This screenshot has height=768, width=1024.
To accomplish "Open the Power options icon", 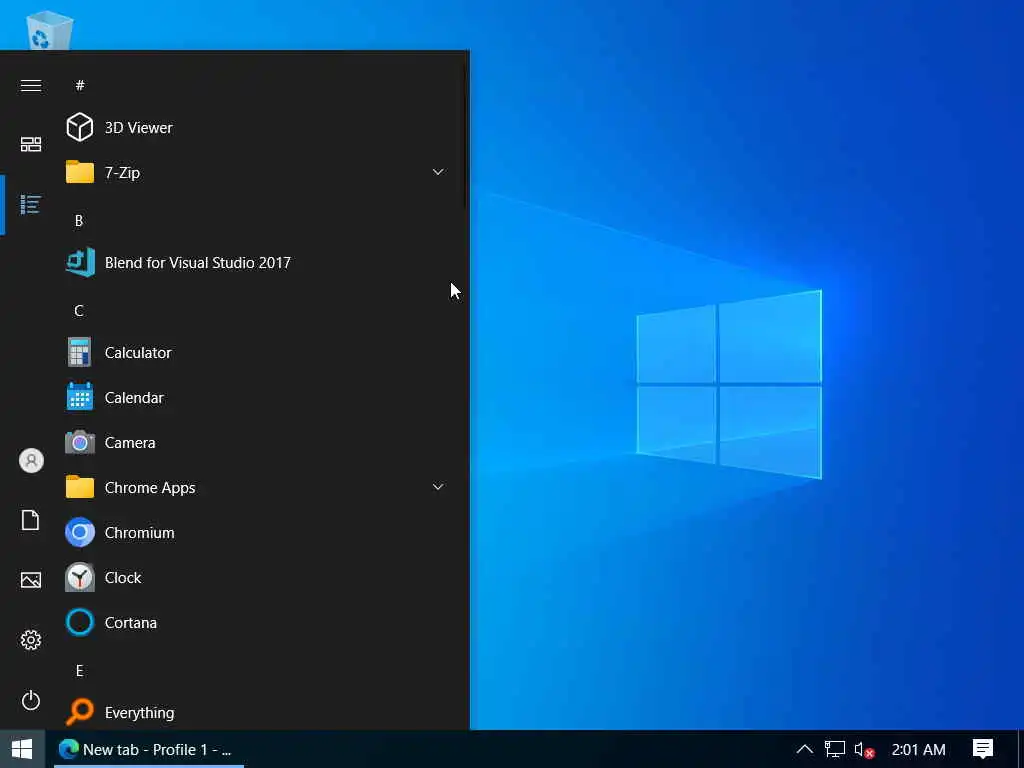I will [31, 701].
